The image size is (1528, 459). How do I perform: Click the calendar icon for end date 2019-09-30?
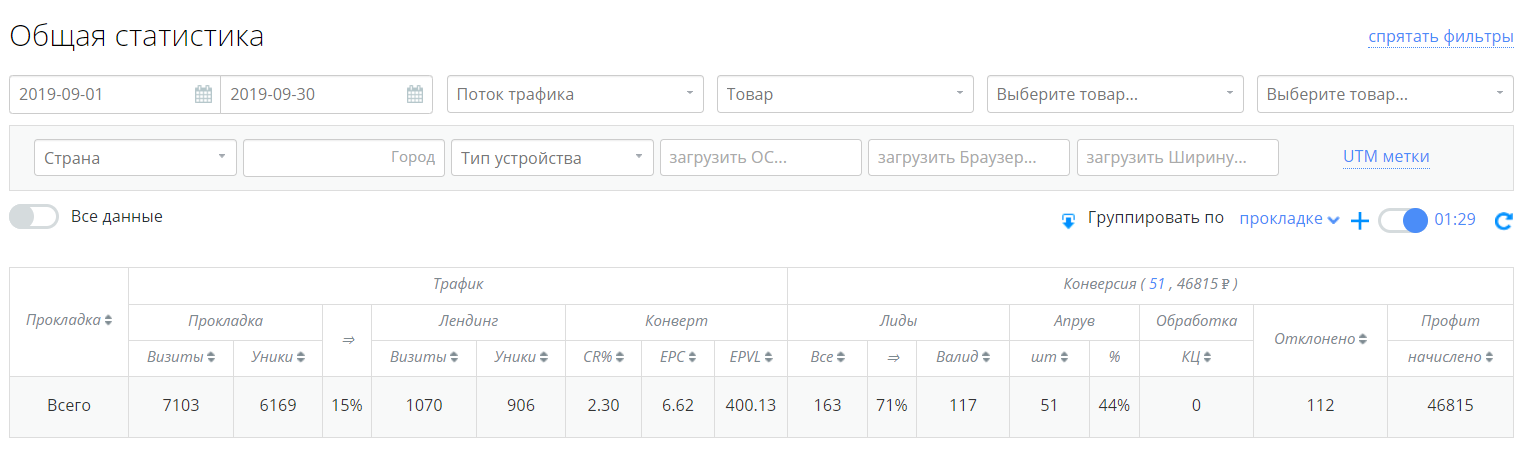[x=415, y=95]
